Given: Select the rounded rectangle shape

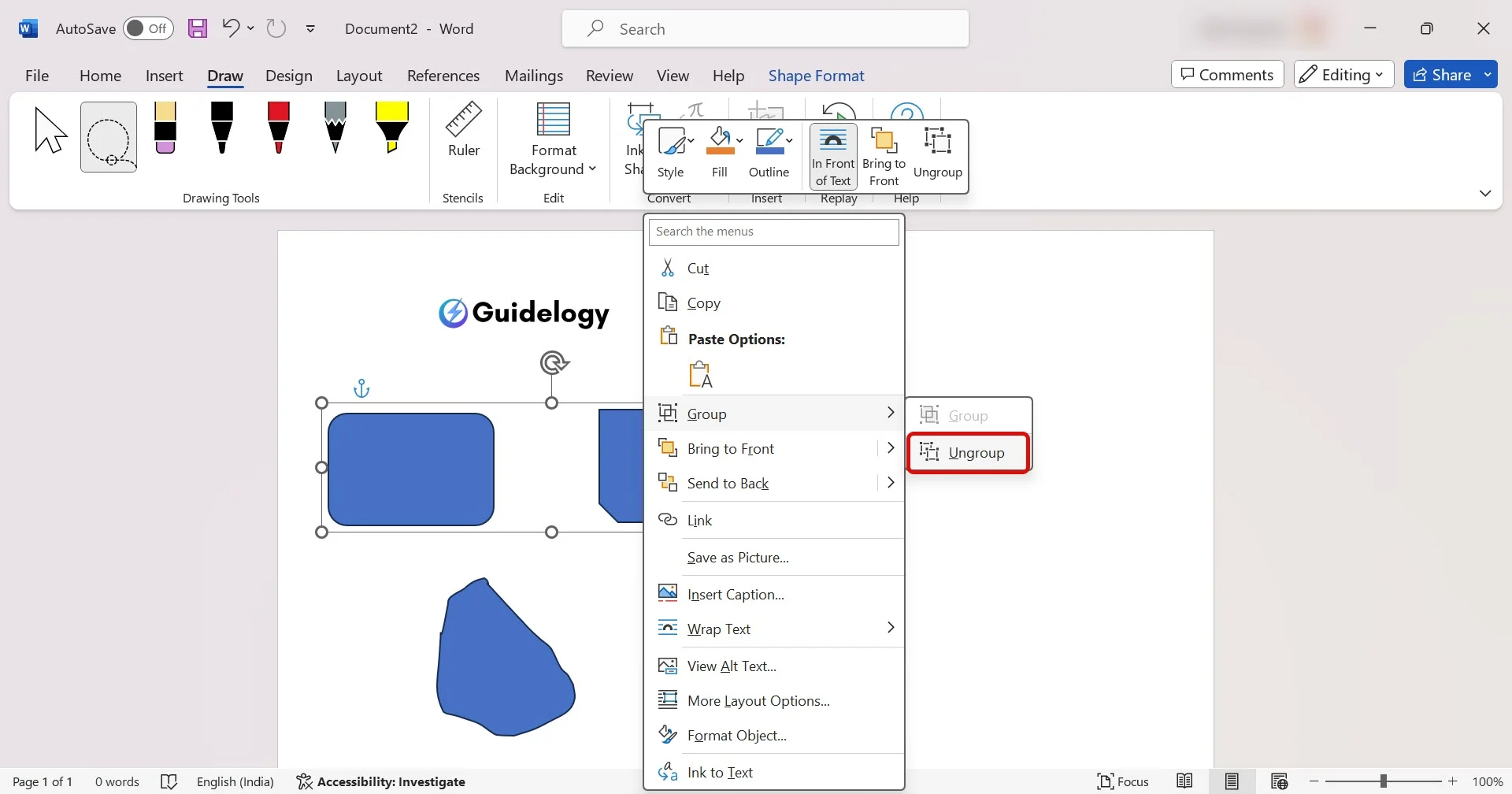Looking at the screenshot, I should click(x=411, y=469).
